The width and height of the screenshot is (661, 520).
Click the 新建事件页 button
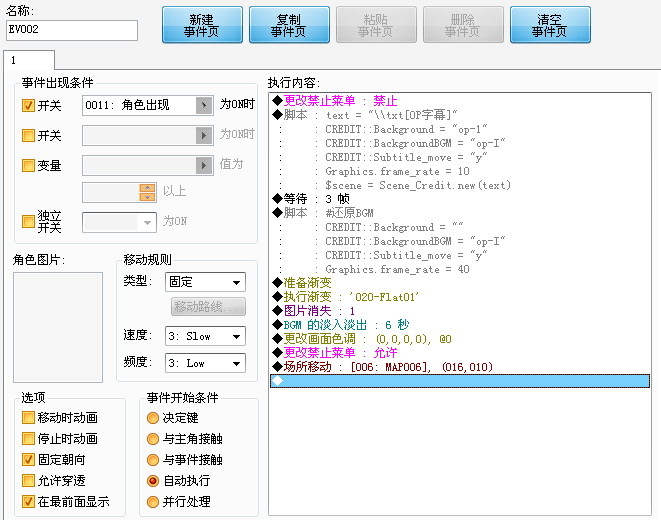[202, 25]
